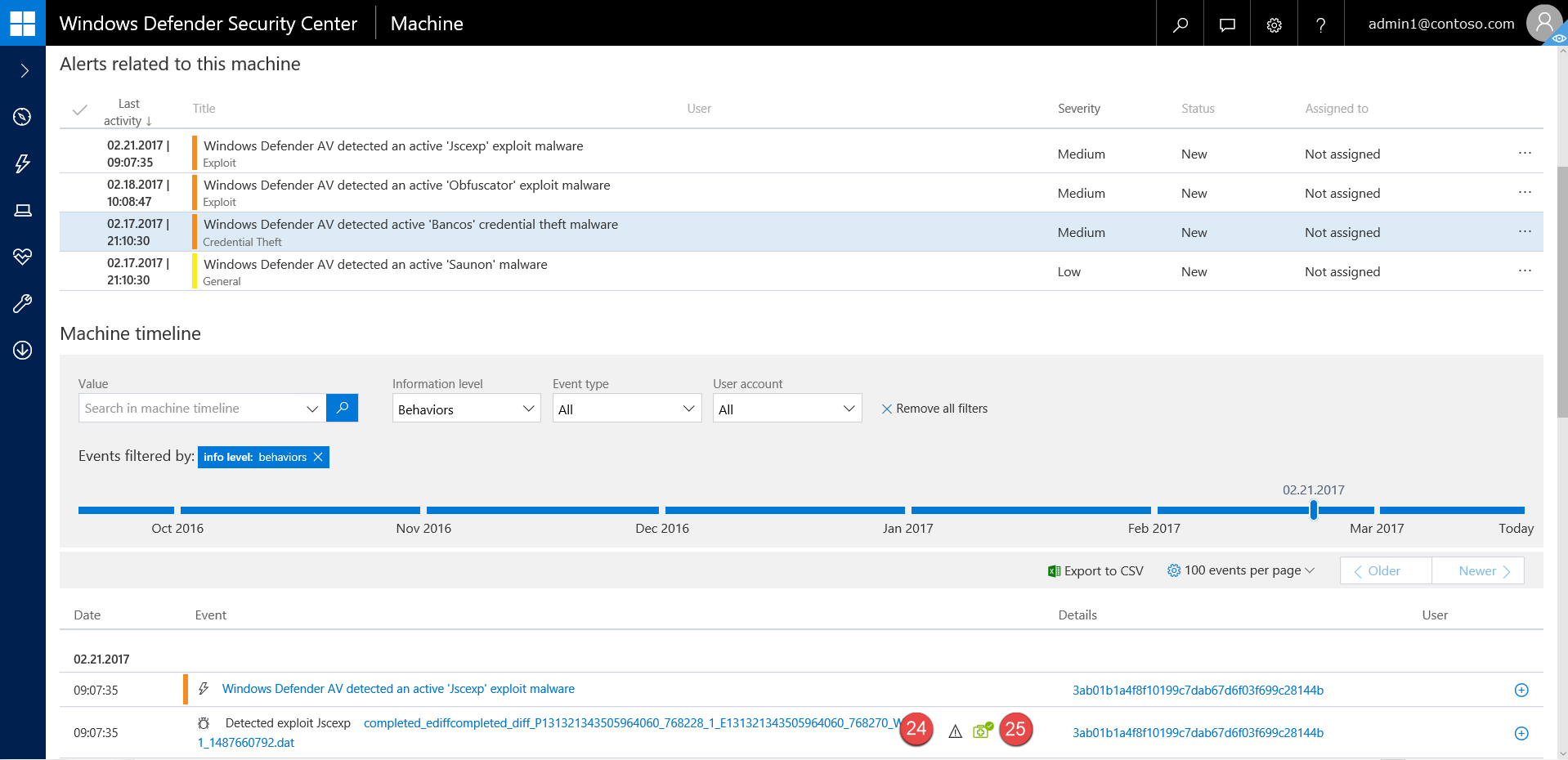Screen dimensions: 1568x760
Task: Open the Event type dropdown
Action: click(626, 409)
